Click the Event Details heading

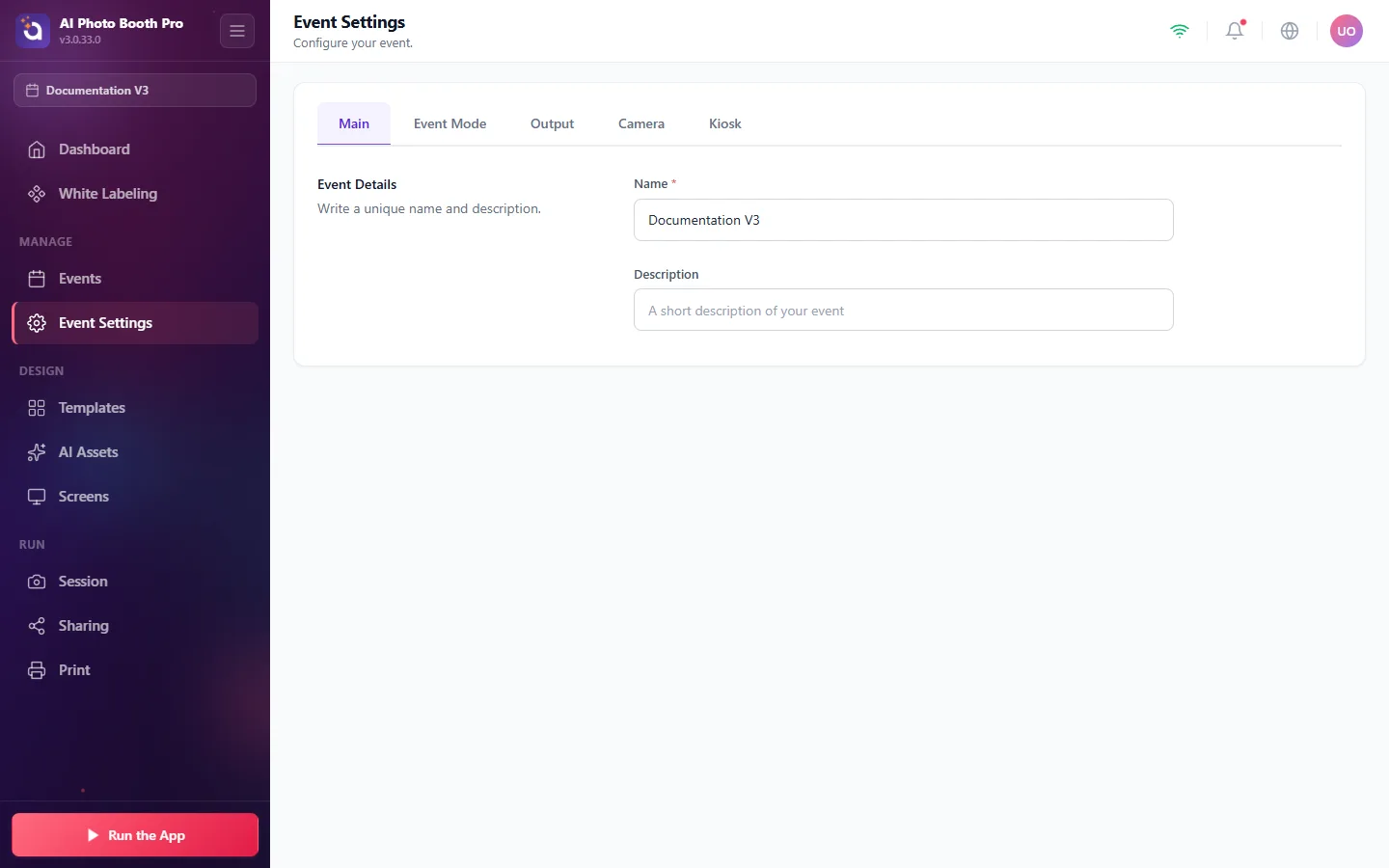[357, 184]
